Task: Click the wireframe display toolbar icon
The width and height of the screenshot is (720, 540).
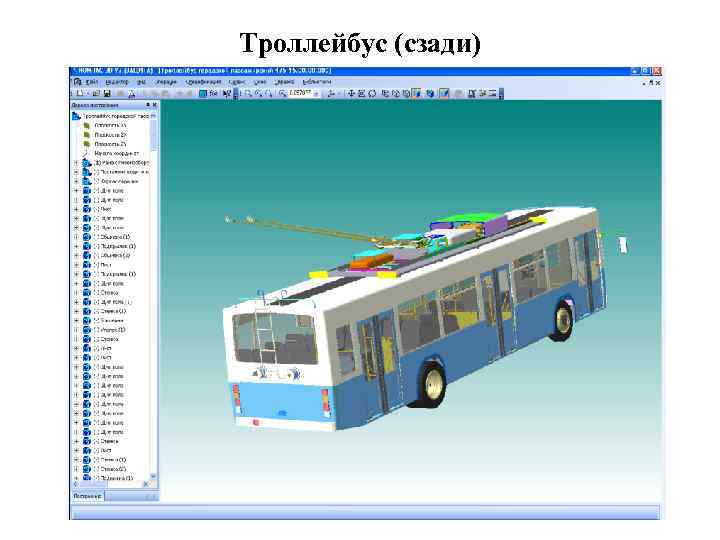Action: click(385, 94)
